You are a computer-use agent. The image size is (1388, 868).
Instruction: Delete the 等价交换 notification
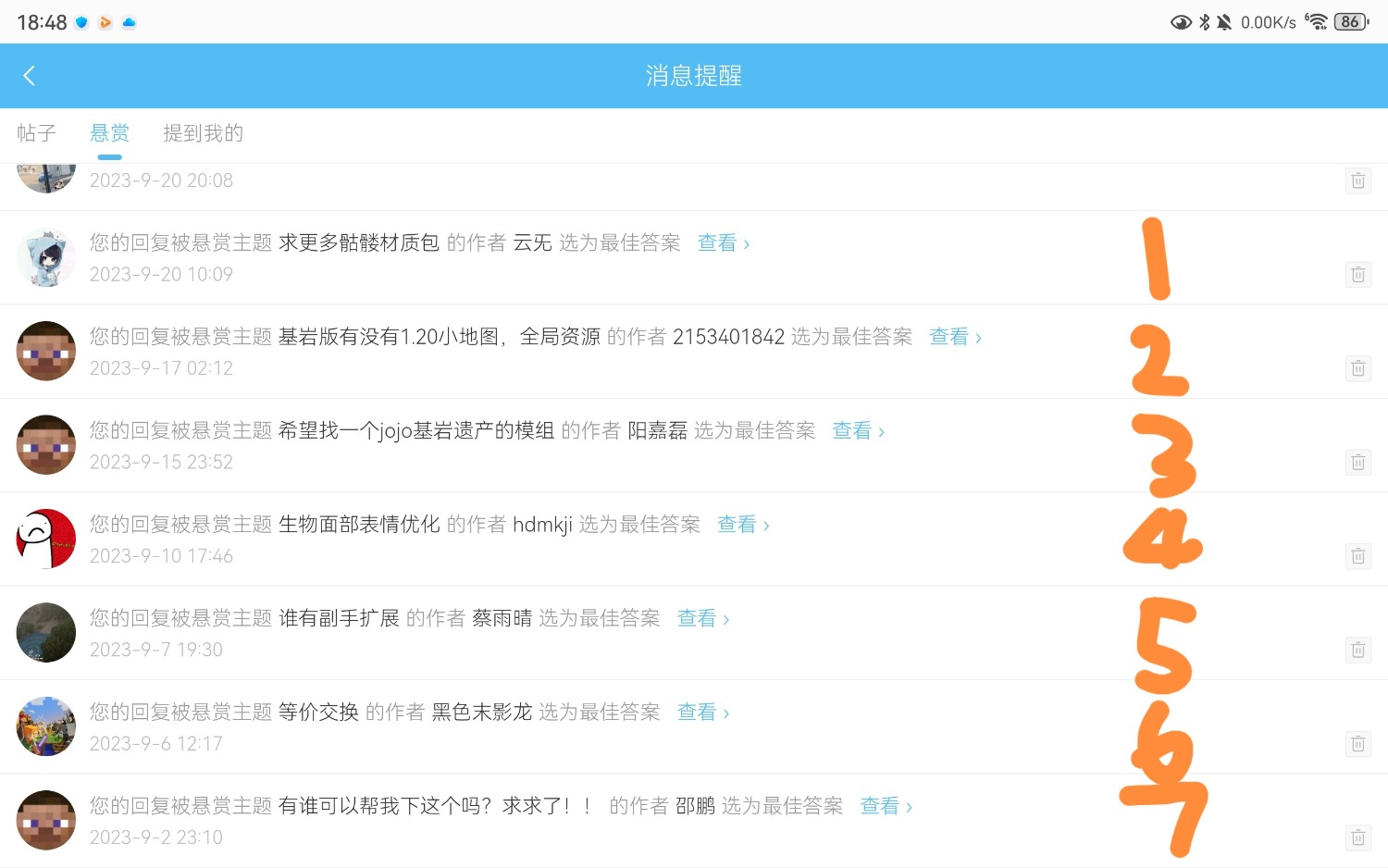click(1357, 743)
